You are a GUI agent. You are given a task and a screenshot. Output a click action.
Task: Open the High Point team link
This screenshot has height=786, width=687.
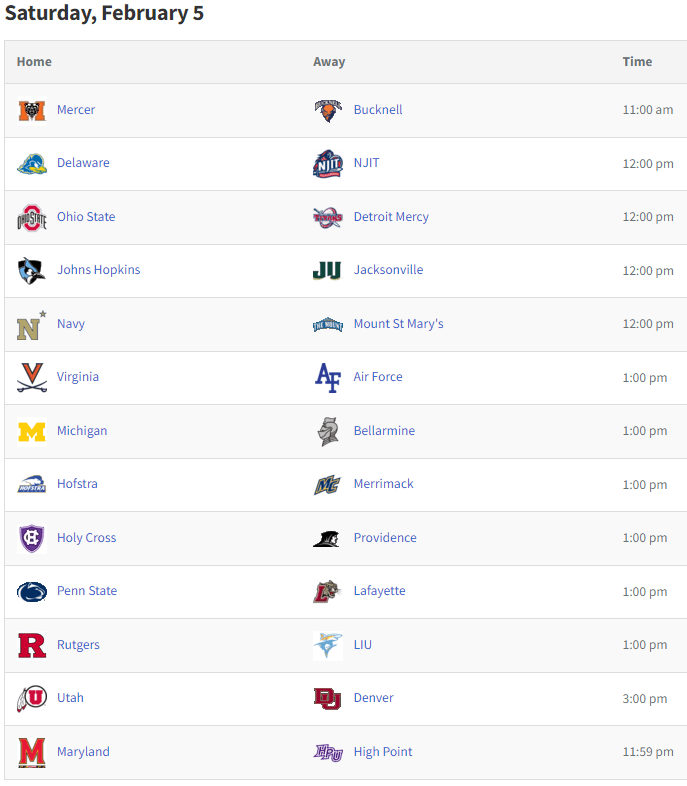(383, 752)
